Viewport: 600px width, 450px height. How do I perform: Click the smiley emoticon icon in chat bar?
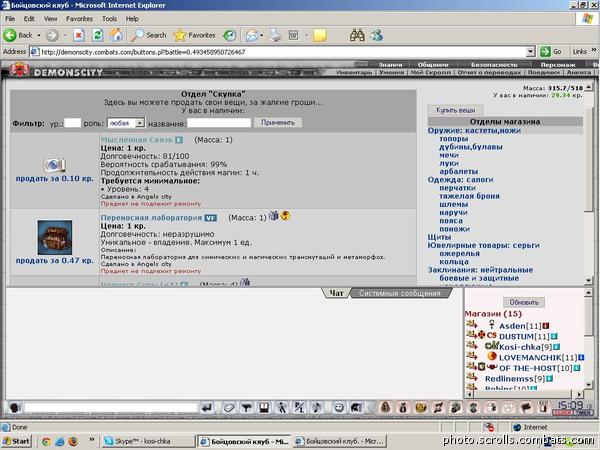[x=339, y=408]
